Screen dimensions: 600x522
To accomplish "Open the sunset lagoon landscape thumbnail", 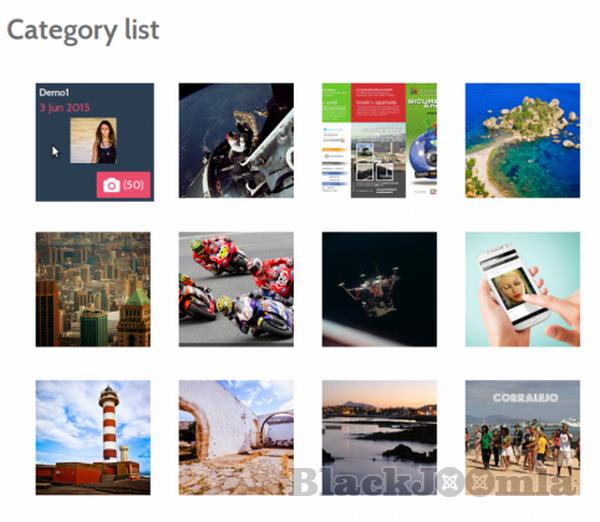I will pos(379,437).
